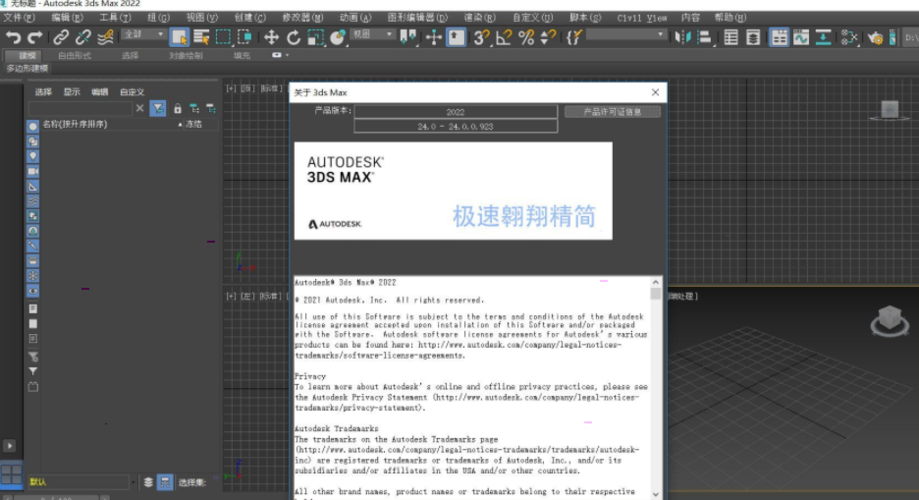
Task: Close the 关于 3ds Max dialog
Action: tap(655, 93)
